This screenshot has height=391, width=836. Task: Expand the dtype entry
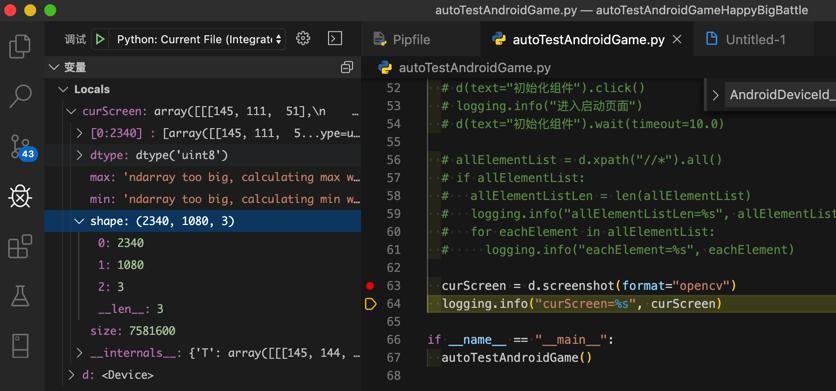click(x=79, y=155)
